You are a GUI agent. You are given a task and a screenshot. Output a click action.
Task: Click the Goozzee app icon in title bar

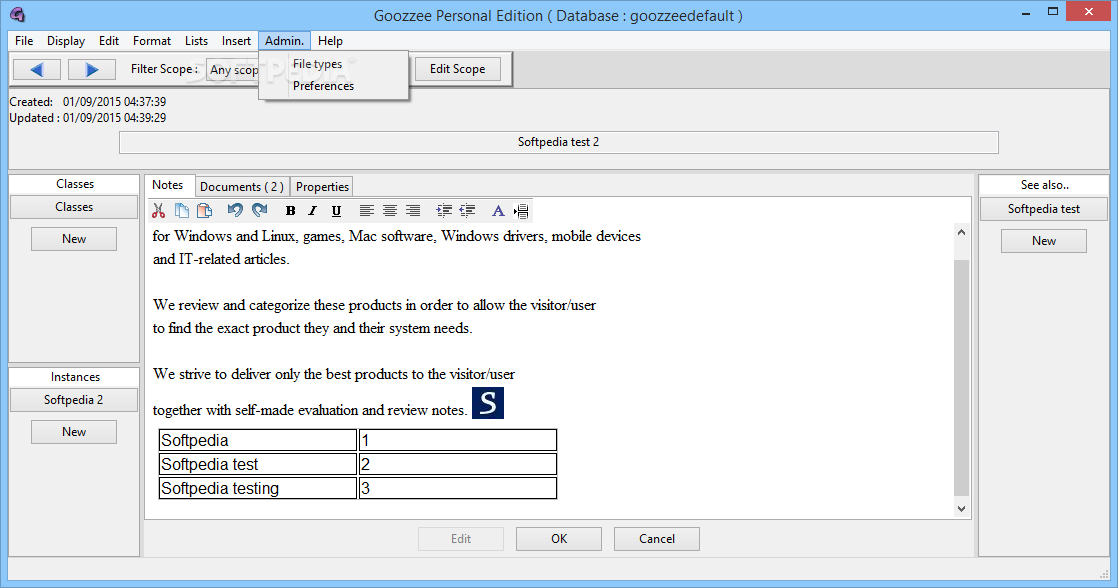[x=17, y=14]
